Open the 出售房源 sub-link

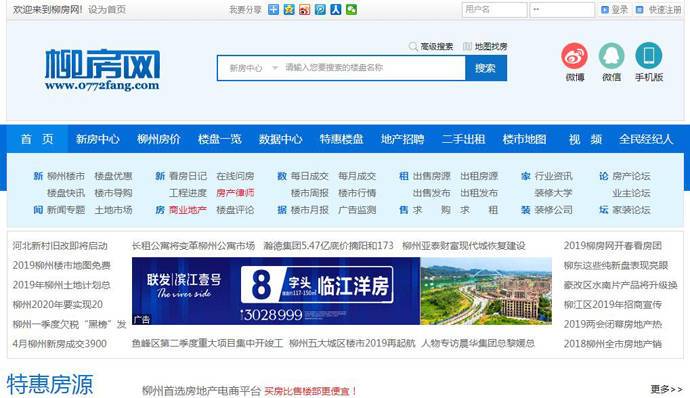(x=431, y=176)
